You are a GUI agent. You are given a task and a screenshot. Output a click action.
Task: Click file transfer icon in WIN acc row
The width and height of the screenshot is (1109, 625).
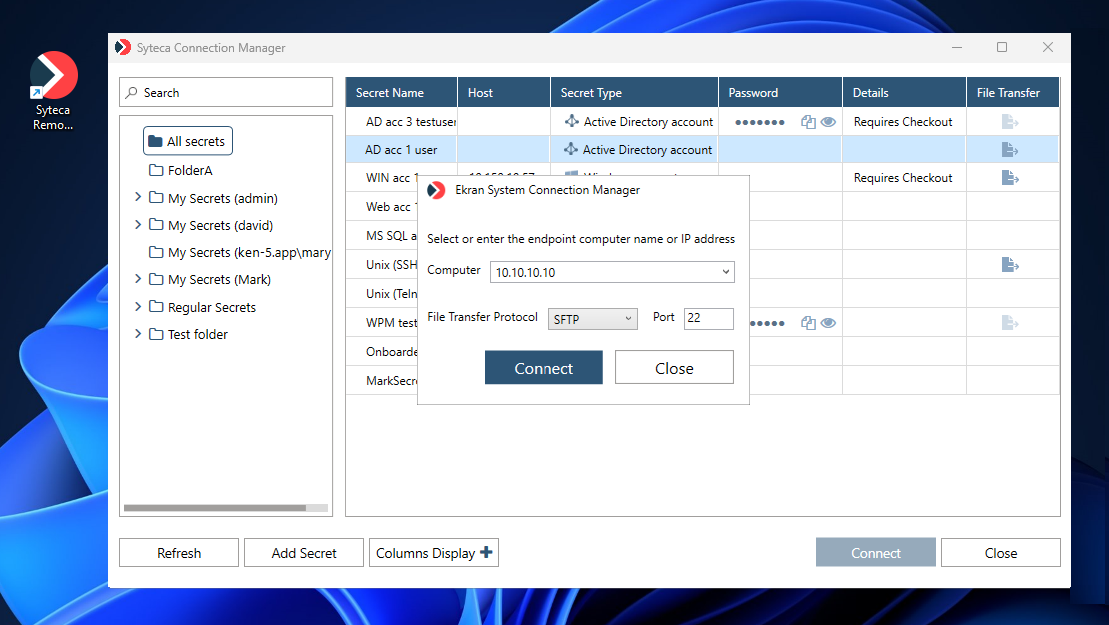[1010, 178]
